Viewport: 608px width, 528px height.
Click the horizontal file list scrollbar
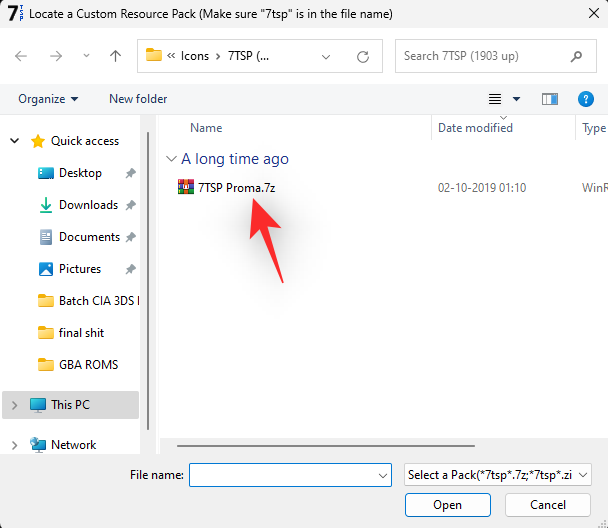(x=326, y=446)
